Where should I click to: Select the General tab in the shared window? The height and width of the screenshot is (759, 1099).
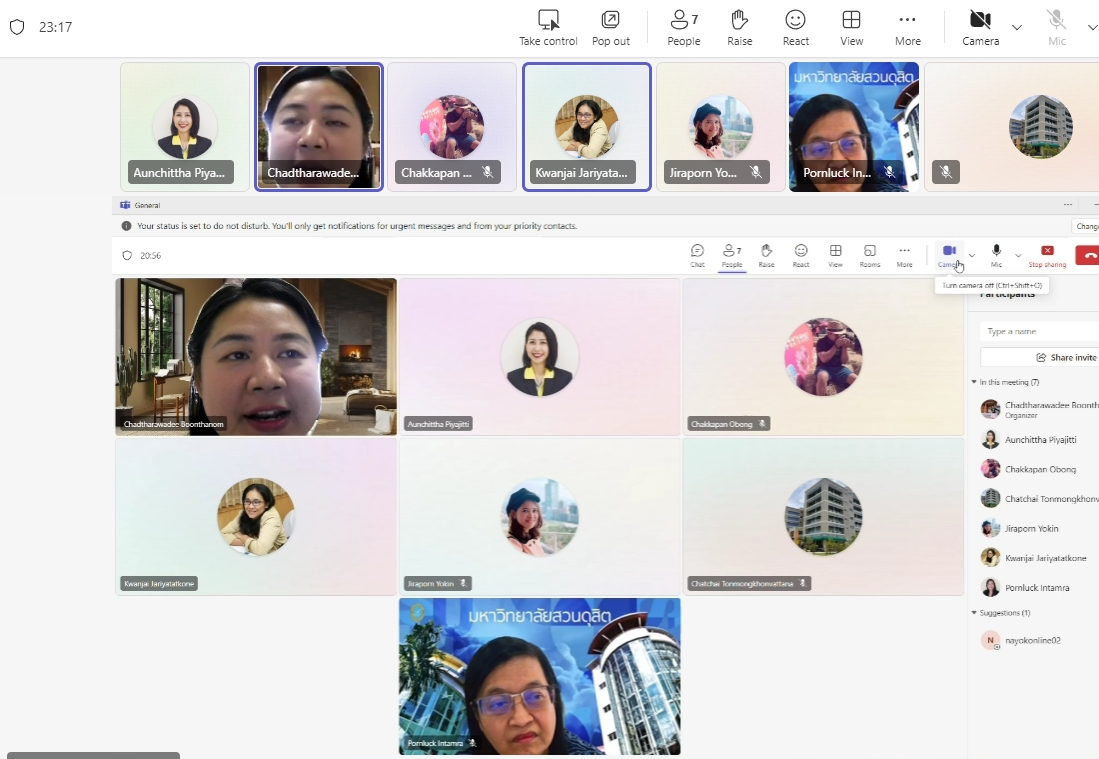click(147, 205)
